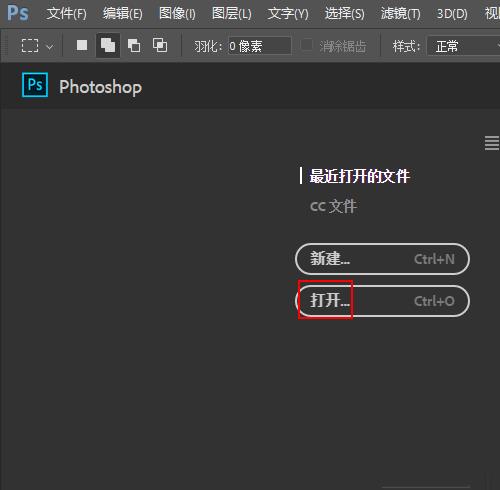The height and width of the screenshot is (490, 500).
Task: Select the New selection mode icon
Action: point(82,45)
